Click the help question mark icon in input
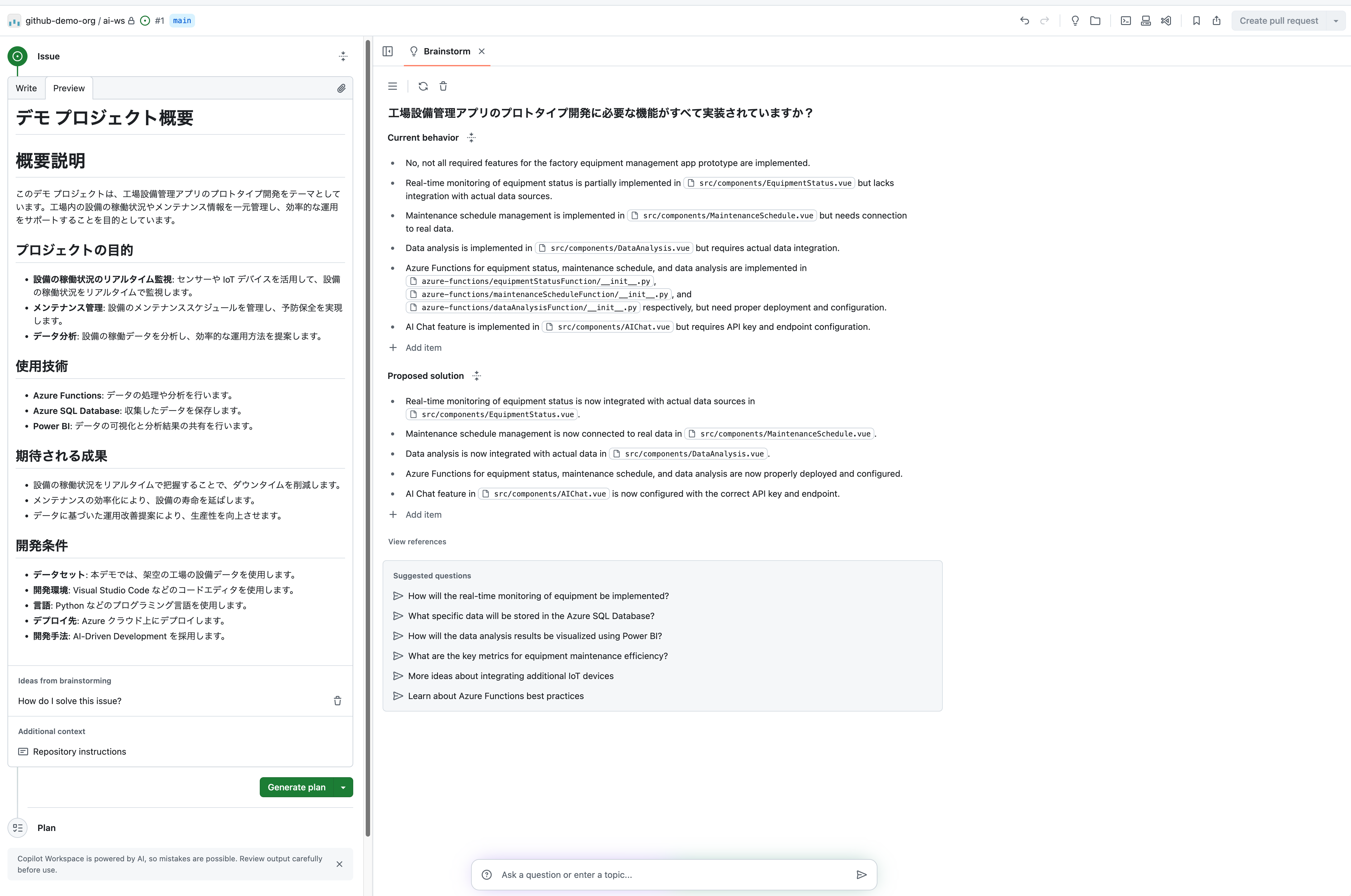 [487, 875]
